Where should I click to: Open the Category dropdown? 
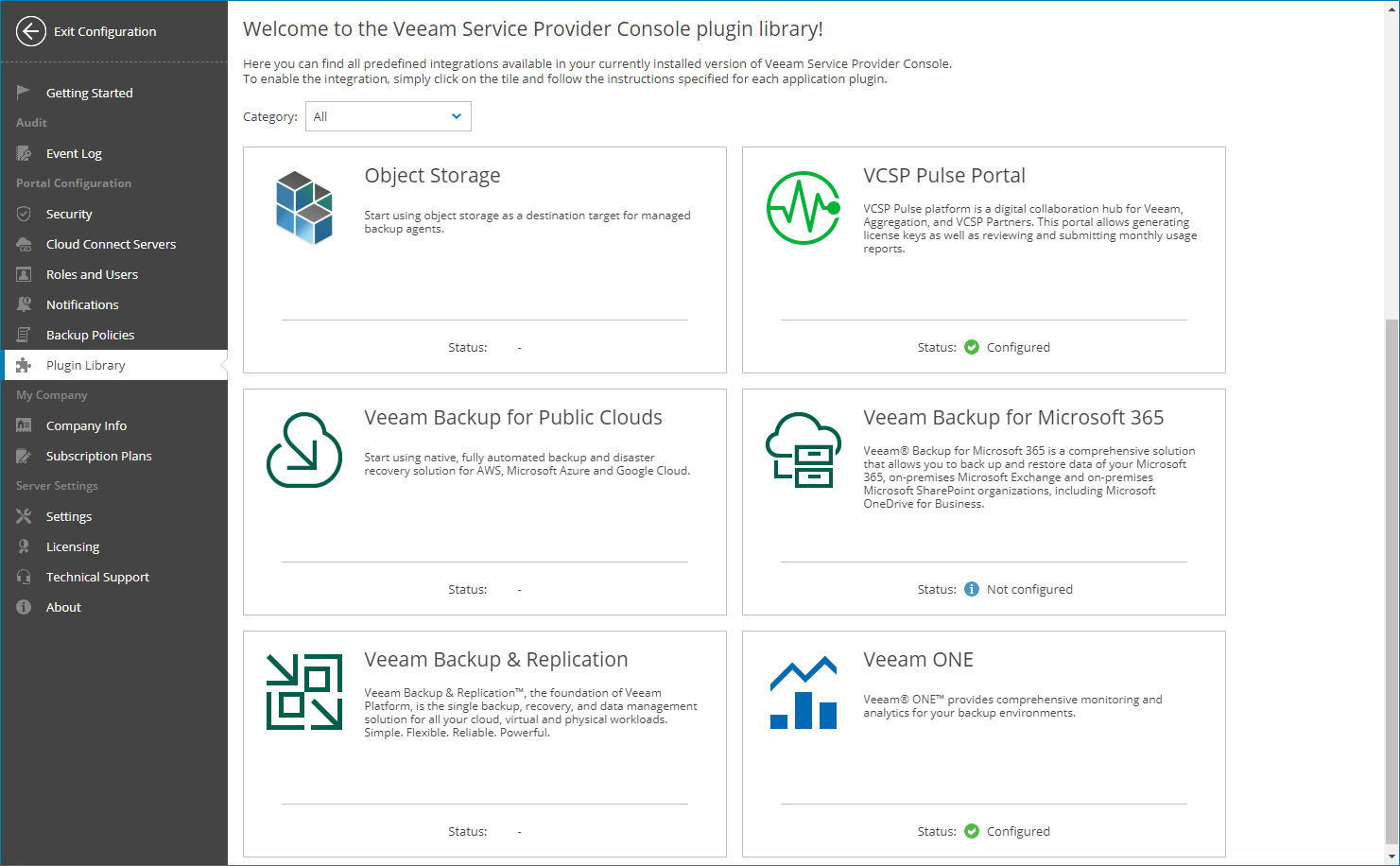[x=388, y=116]
